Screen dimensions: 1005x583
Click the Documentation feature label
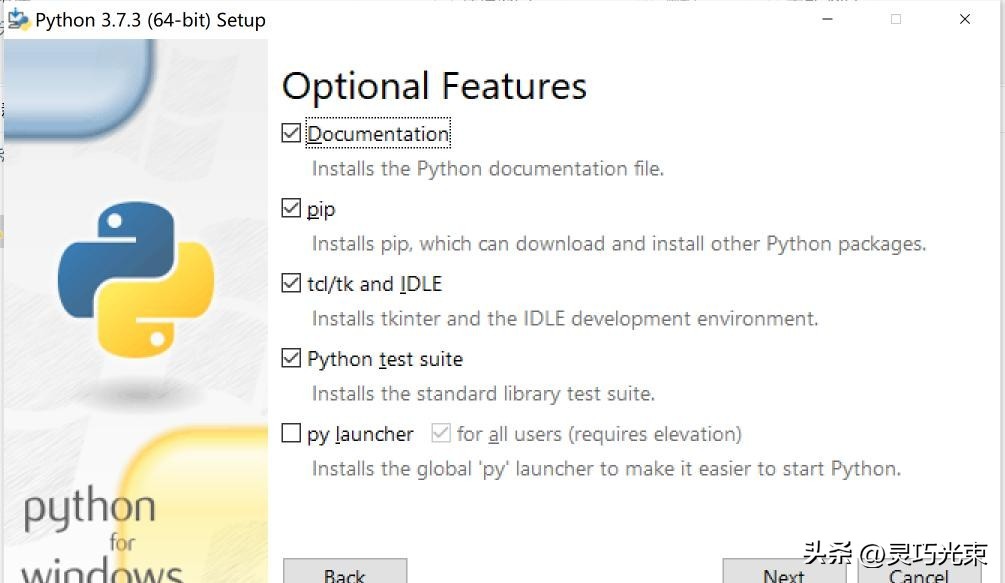[378, 133]
